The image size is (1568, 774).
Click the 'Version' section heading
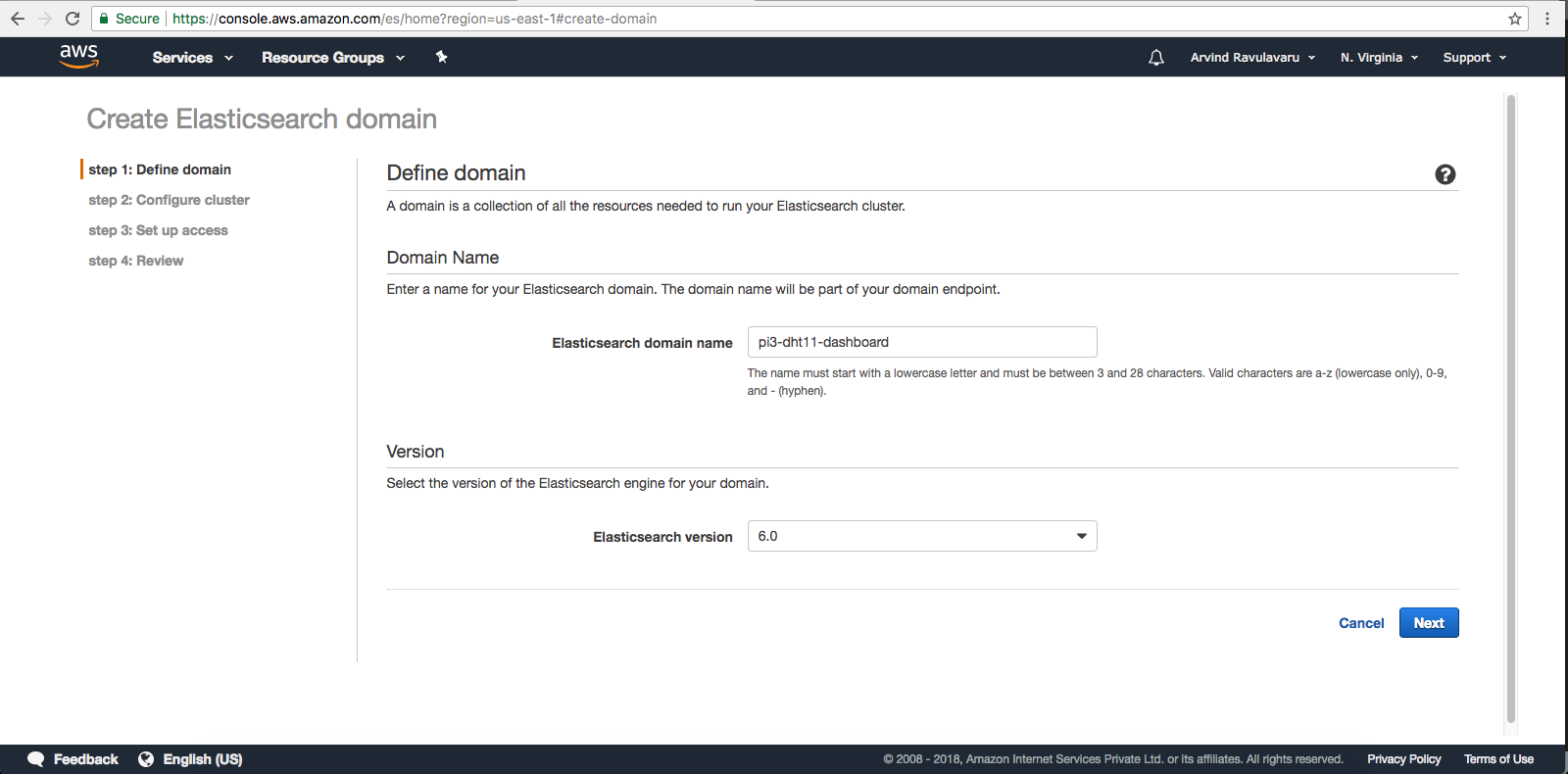(416, 452)
